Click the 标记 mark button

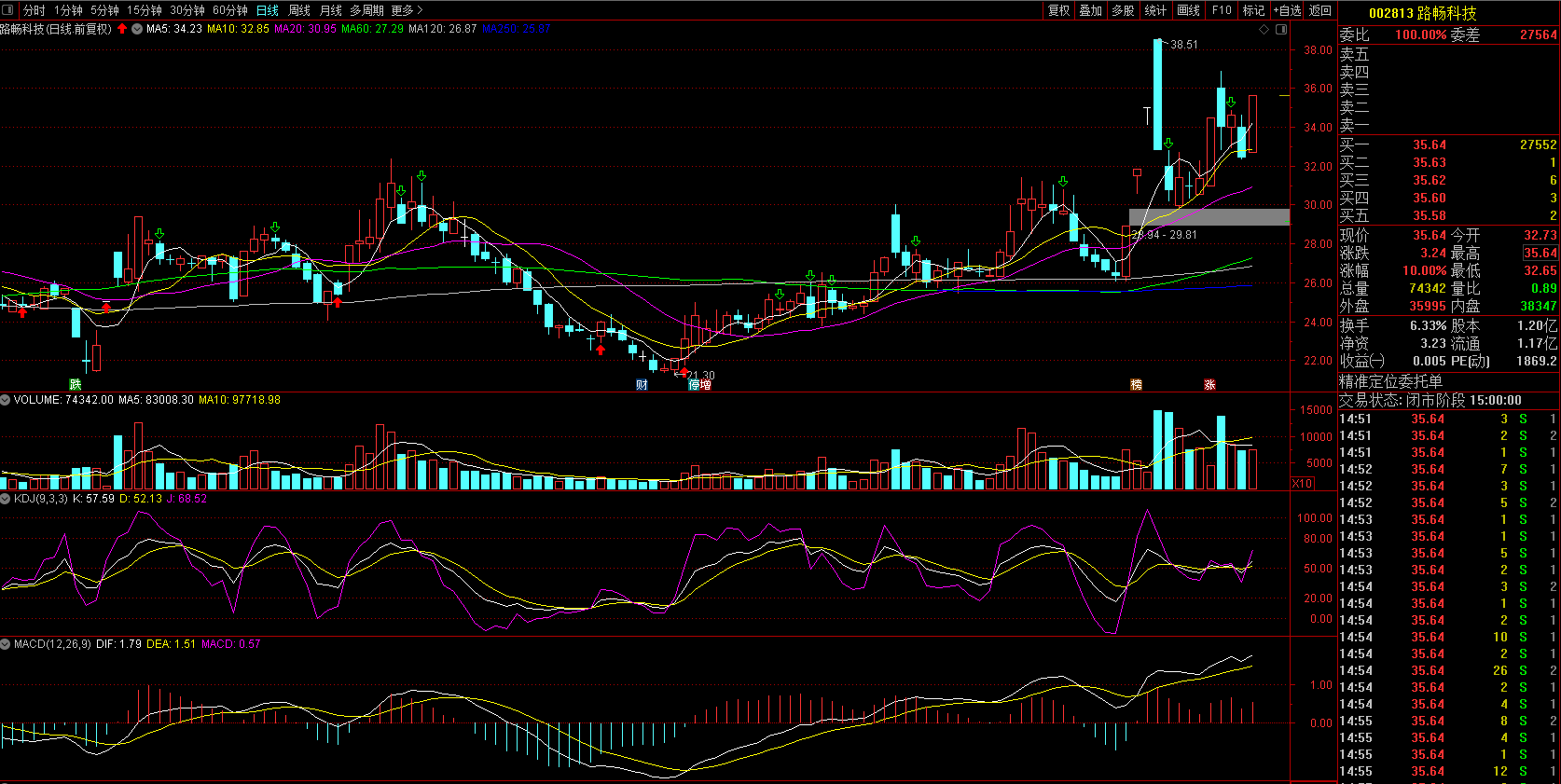1254,10
